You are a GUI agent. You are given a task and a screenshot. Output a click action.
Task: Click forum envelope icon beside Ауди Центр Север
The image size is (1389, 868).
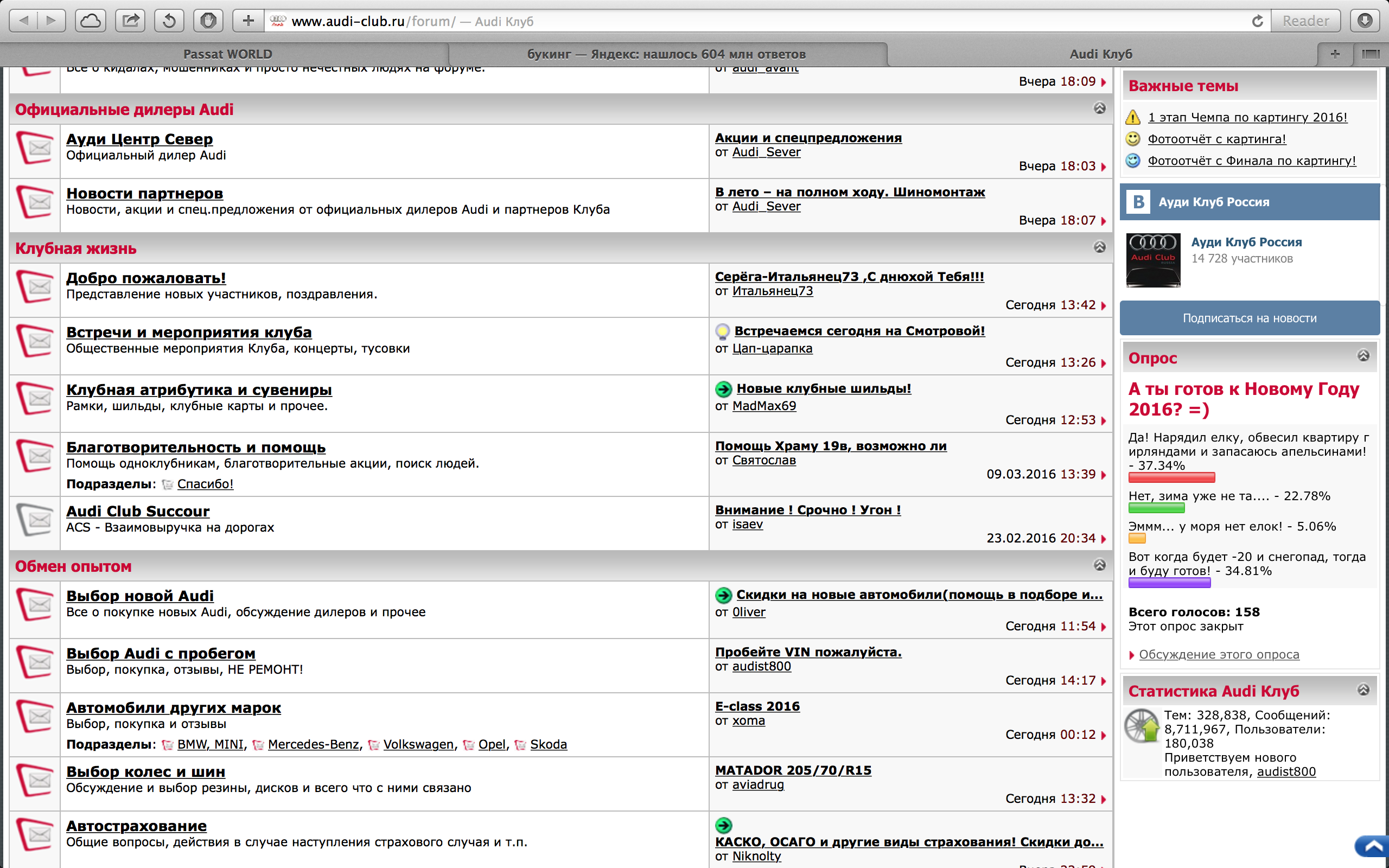point(34,148)
